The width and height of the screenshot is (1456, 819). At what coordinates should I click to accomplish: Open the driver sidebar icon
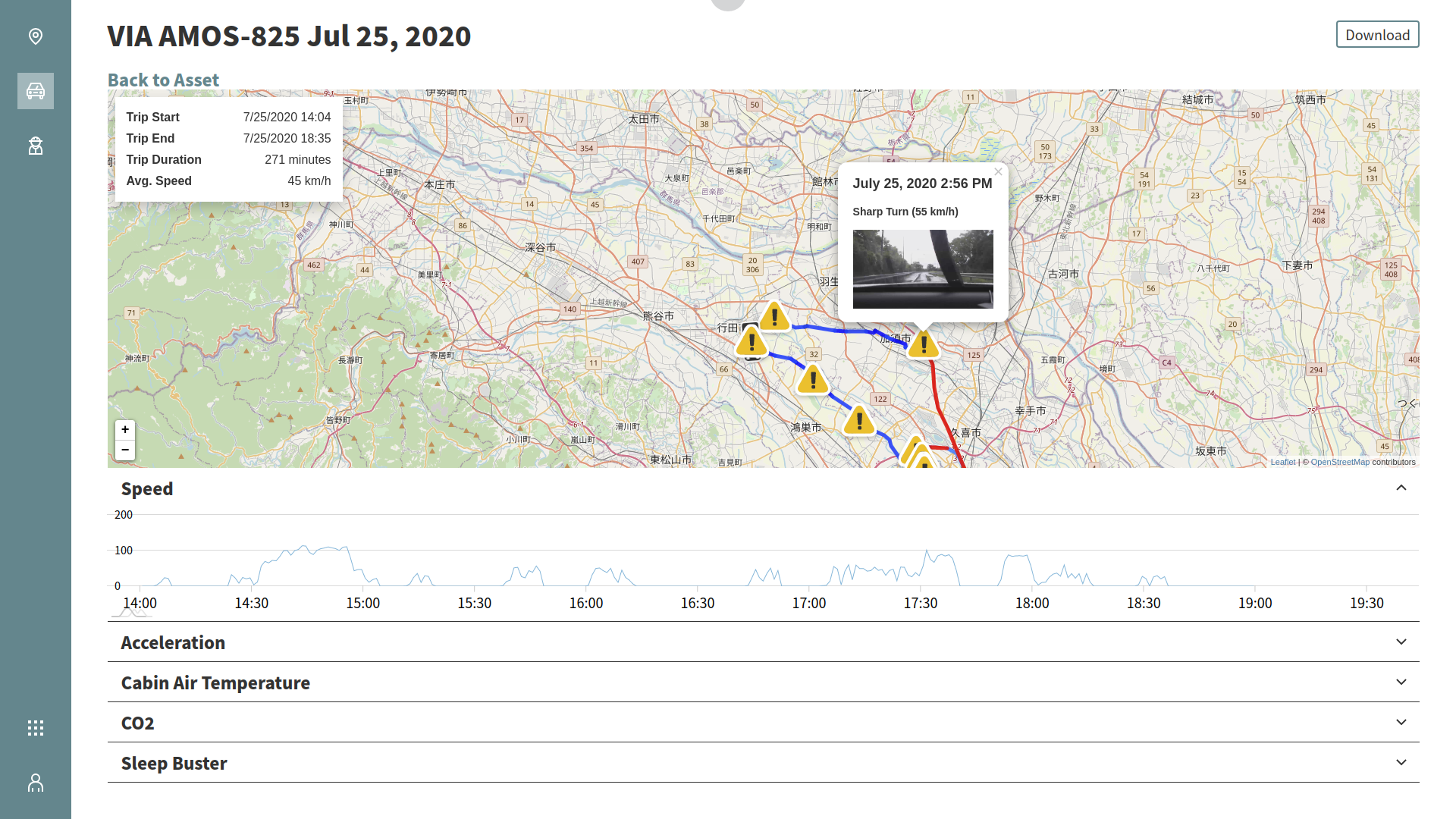[36, 146]
